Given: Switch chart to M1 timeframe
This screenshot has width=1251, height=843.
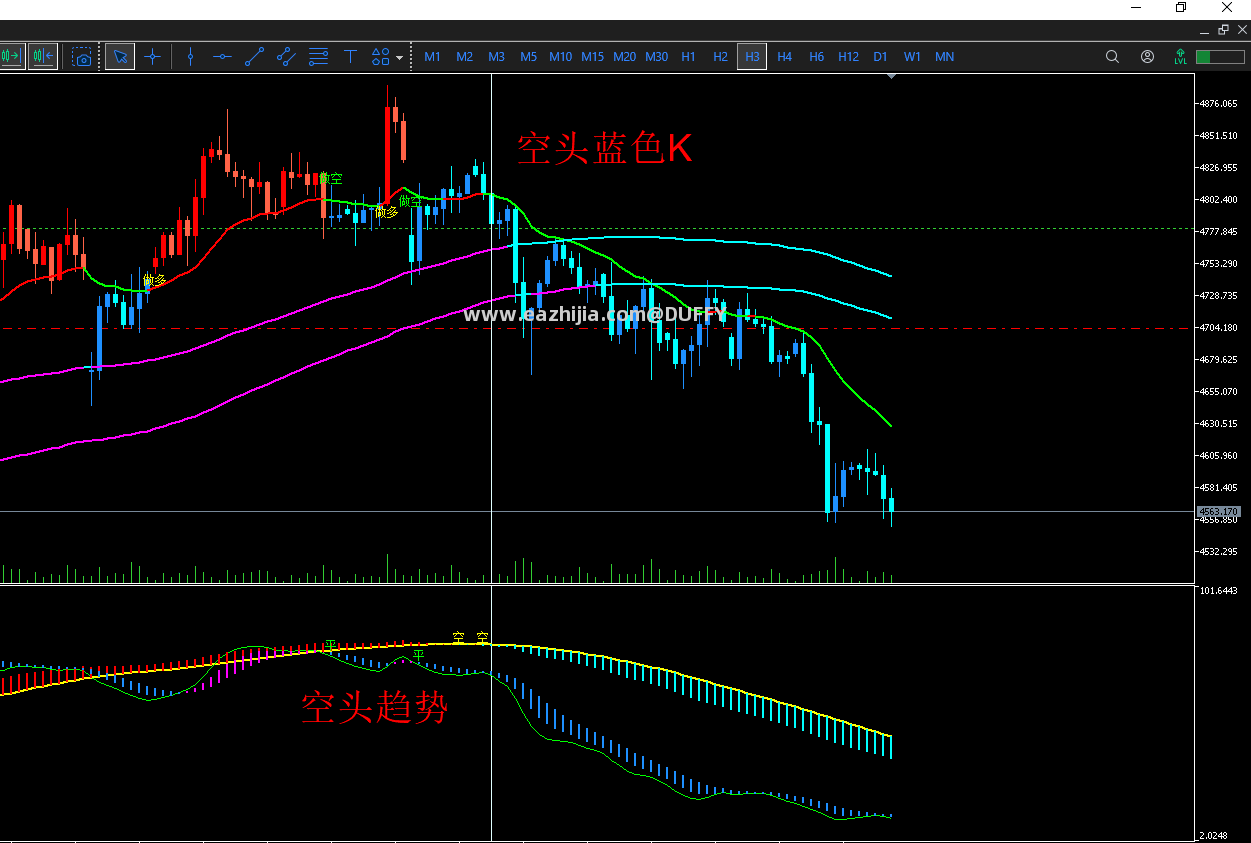Looking at the screenshot, I should click(432, 57).
